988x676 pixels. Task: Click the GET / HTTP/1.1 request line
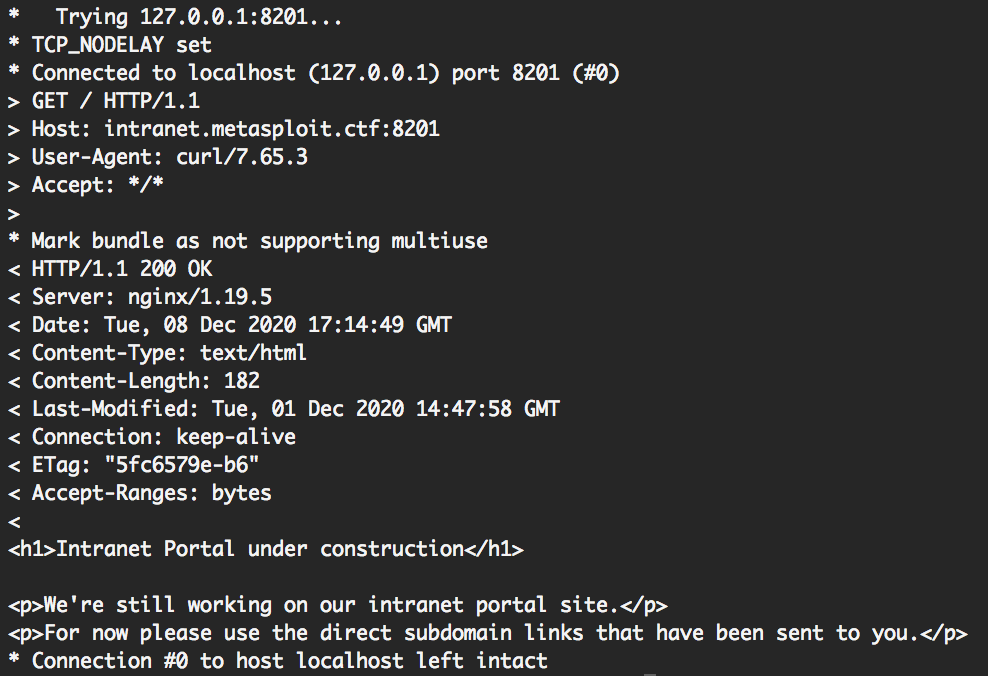coord(115,101)
